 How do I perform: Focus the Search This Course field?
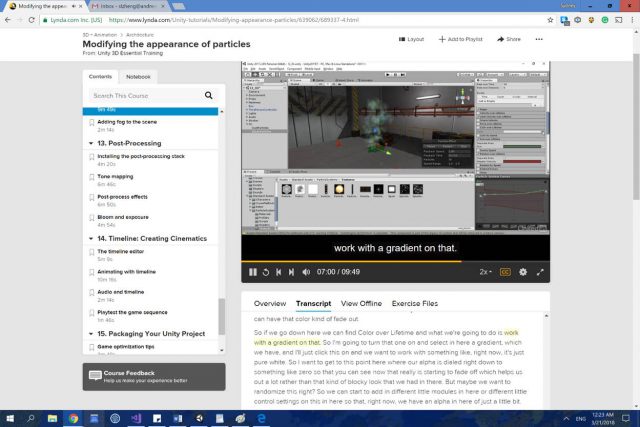click(146, 96)
